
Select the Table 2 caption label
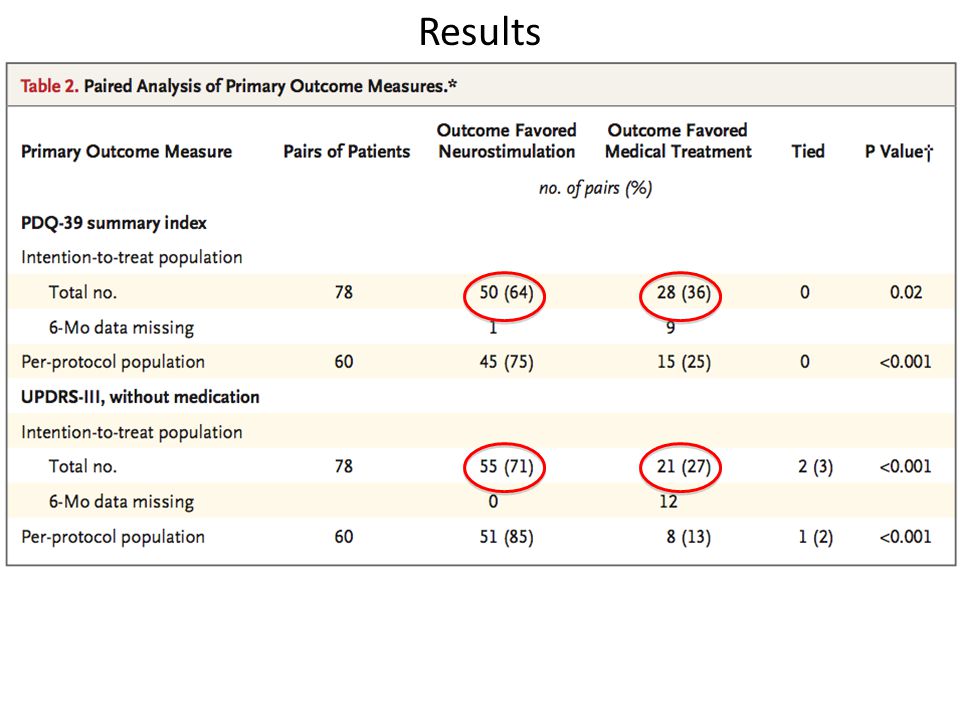50,86
